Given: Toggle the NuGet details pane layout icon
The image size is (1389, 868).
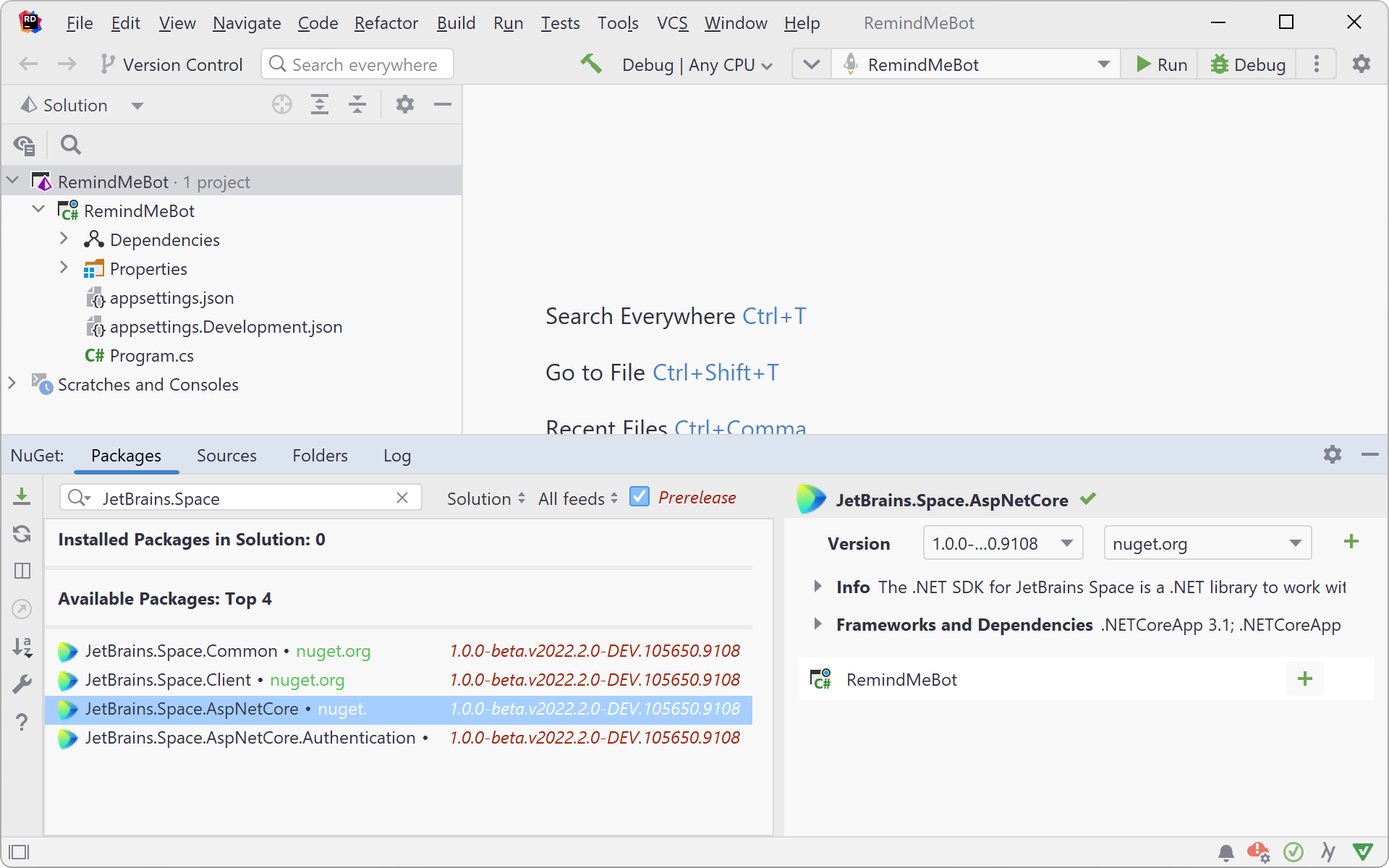Looking at the screenshot, I should click(x=22, y=571).
